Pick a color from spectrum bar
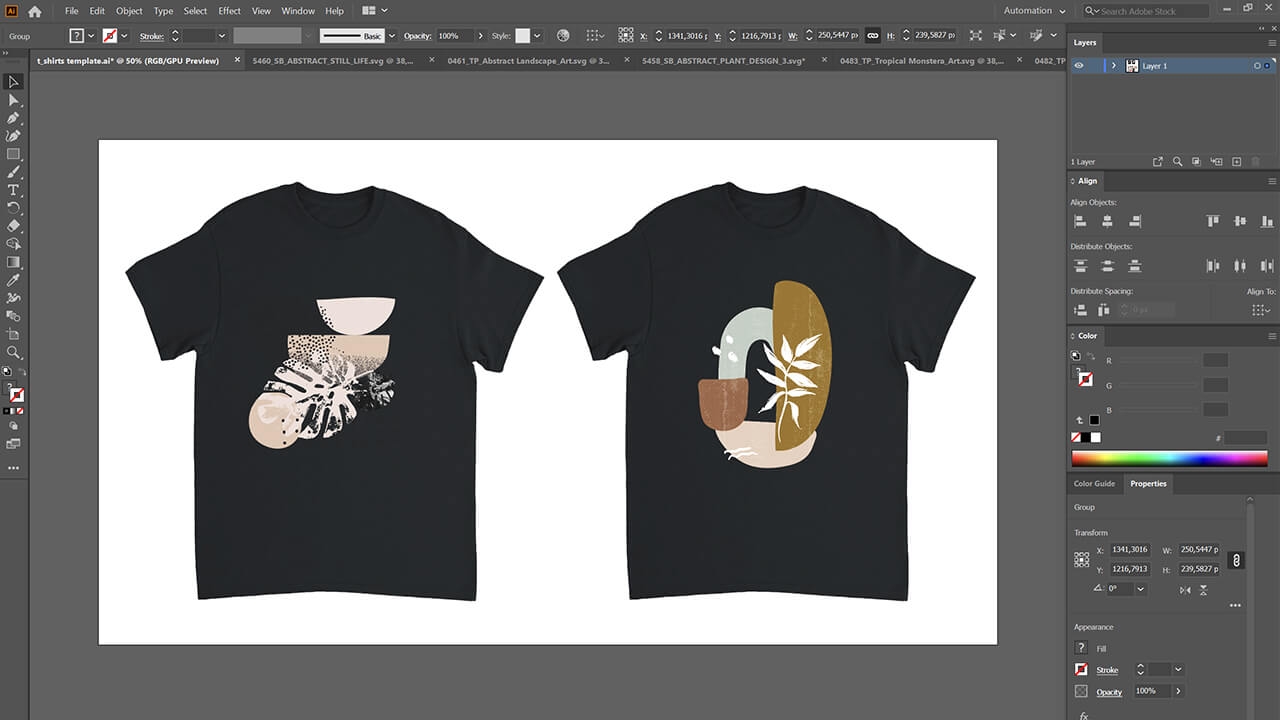This screenshot has width=1280, height=720. point(1169,459)
